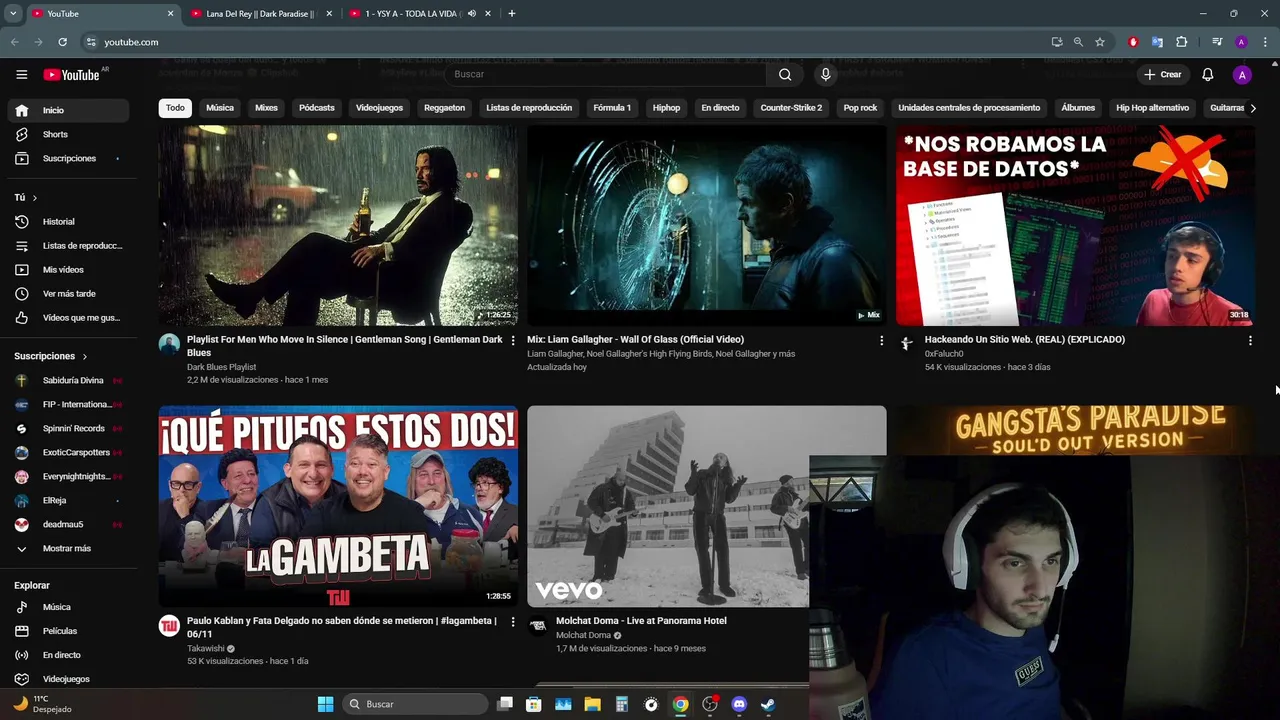
Task: Open Ver más tarde list
Action: [x=69, y=294]
